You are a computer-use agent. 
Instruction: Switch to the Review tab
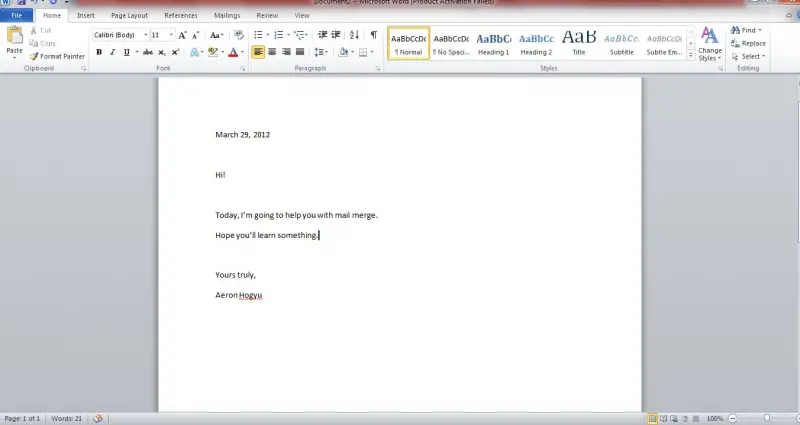tap(267, 15)
